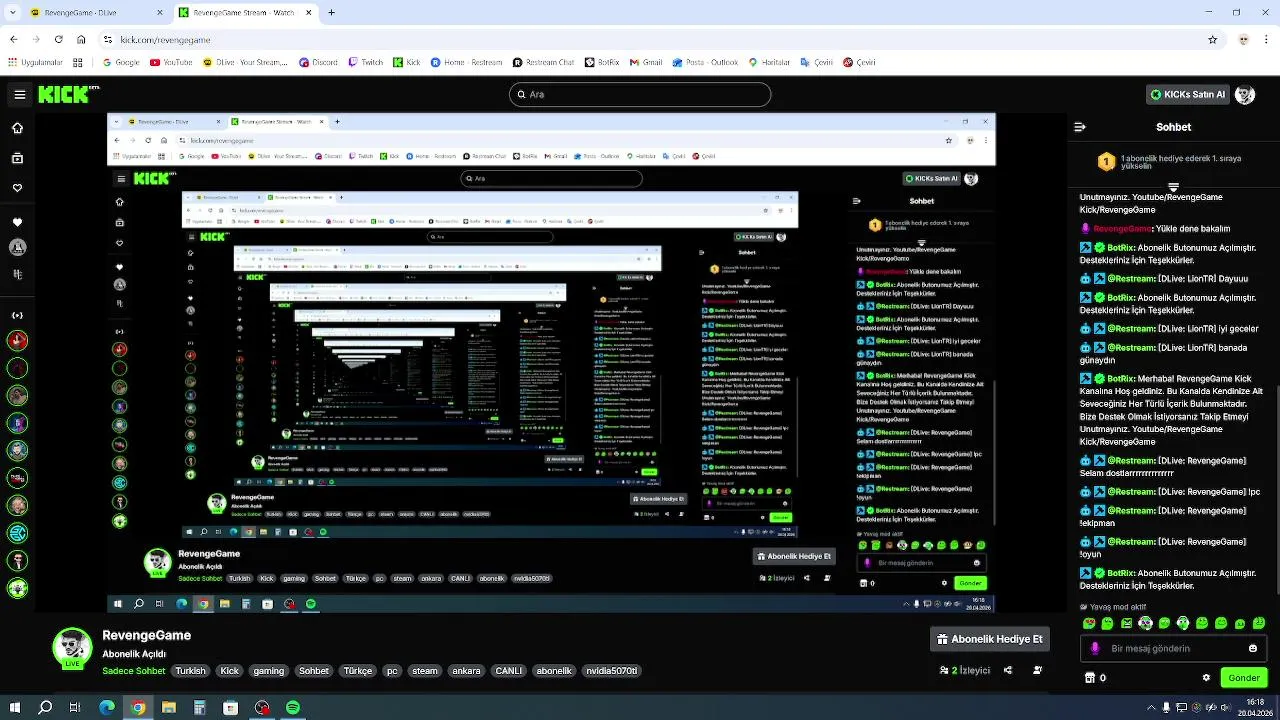
Task: Open the Gmail bookmark
Action: click(645, 62)
